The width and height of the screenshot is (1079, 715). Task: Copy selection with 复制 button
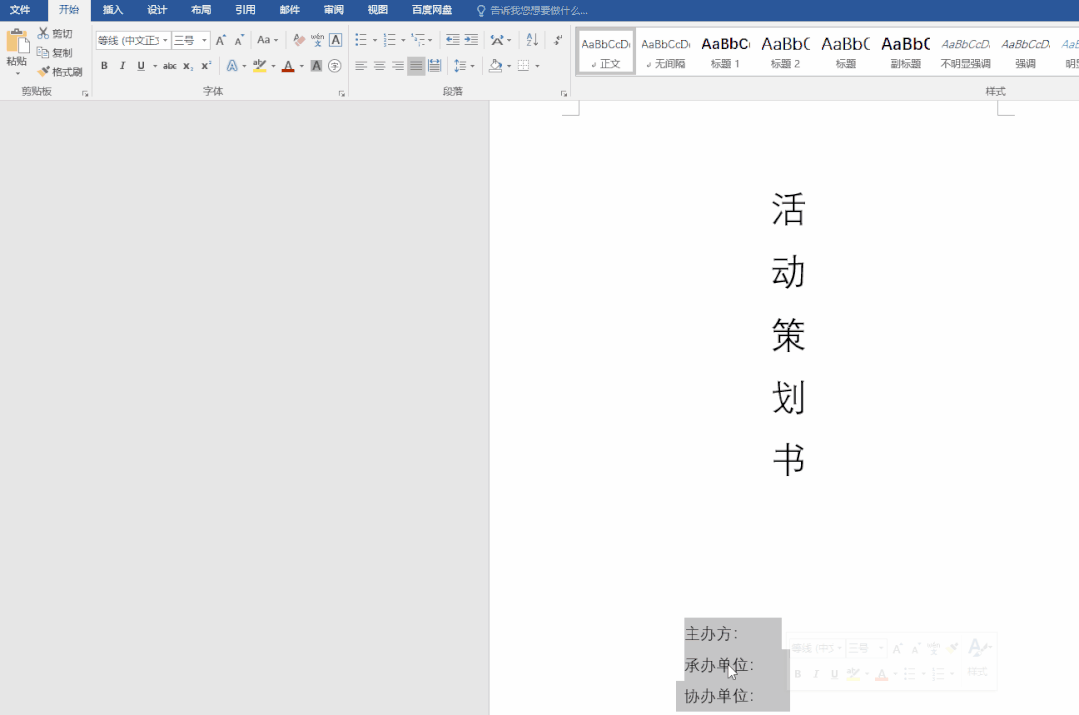coord(55,52)
